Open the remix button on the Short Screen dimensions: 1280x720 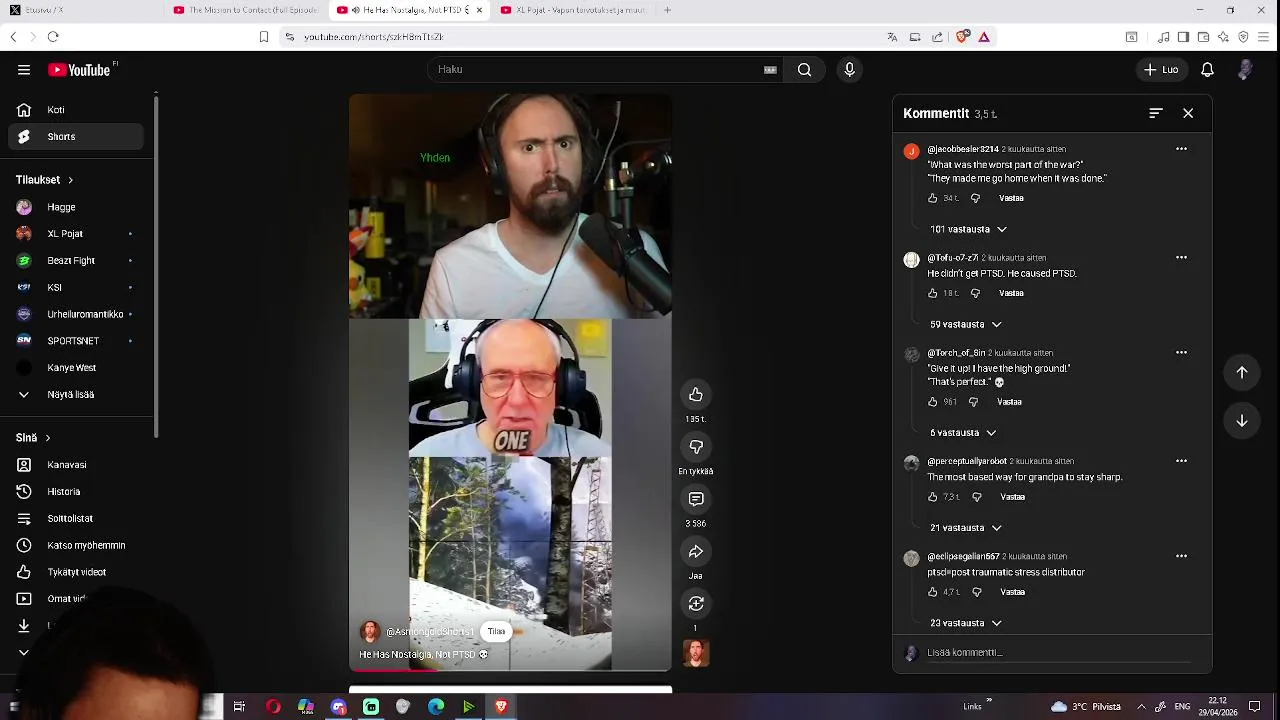point(696,603)
